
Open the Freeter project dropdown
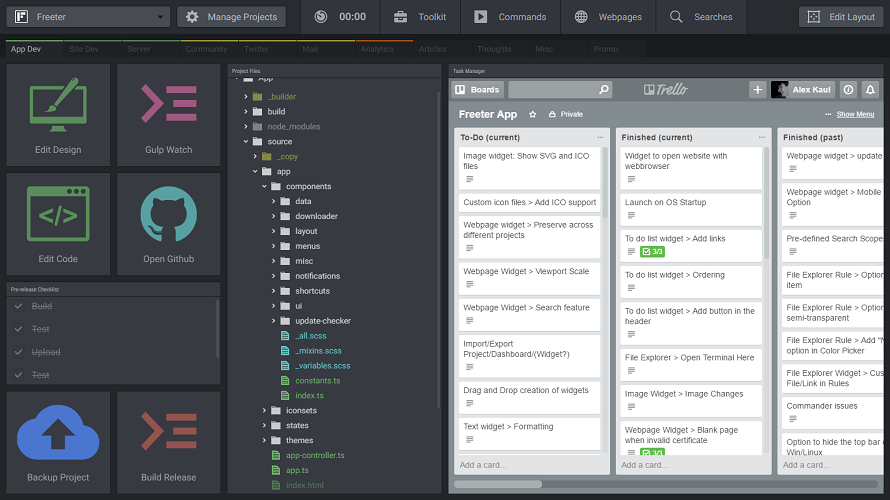tap(88, 17)
